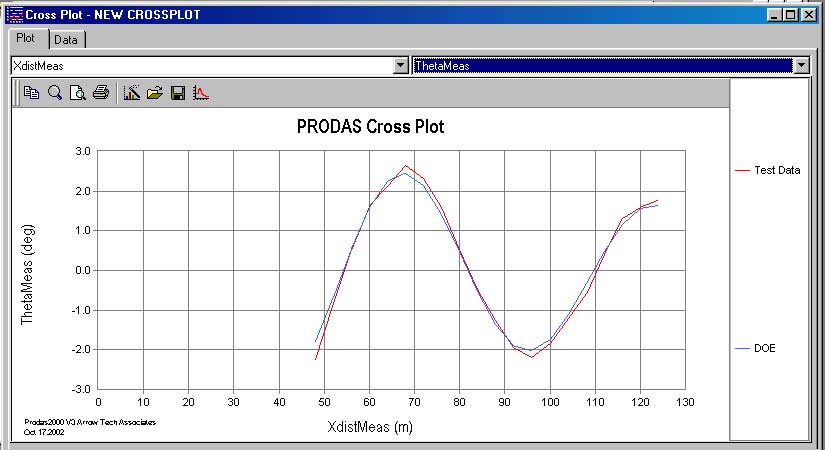Click the XdistMeas (m) axis label
The width and height of the screenshot is (825, 450).
pyautogui.click(x=370, y=426)
